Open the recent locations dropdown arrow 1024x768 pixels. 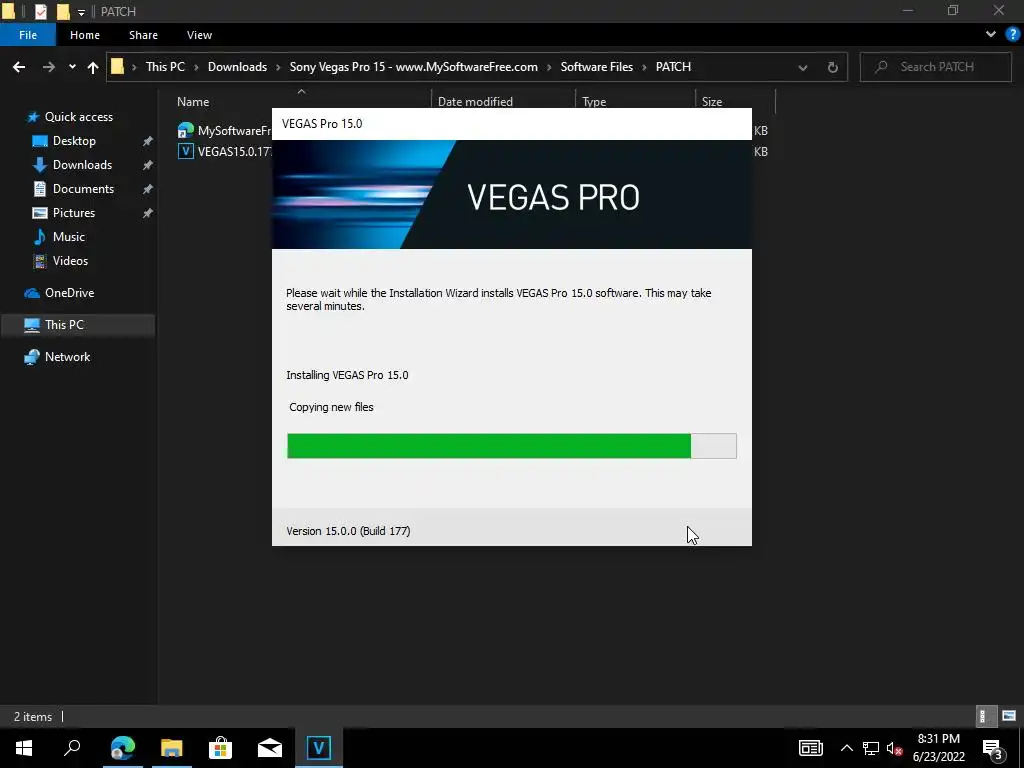pyautogui.click(x=72, y=67)
